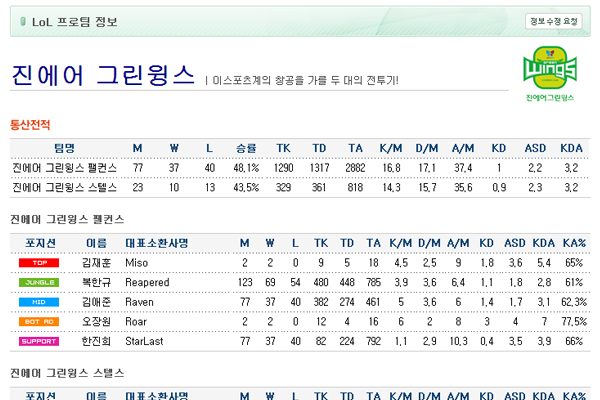Click player name 오장원

[x=96, y=322]
